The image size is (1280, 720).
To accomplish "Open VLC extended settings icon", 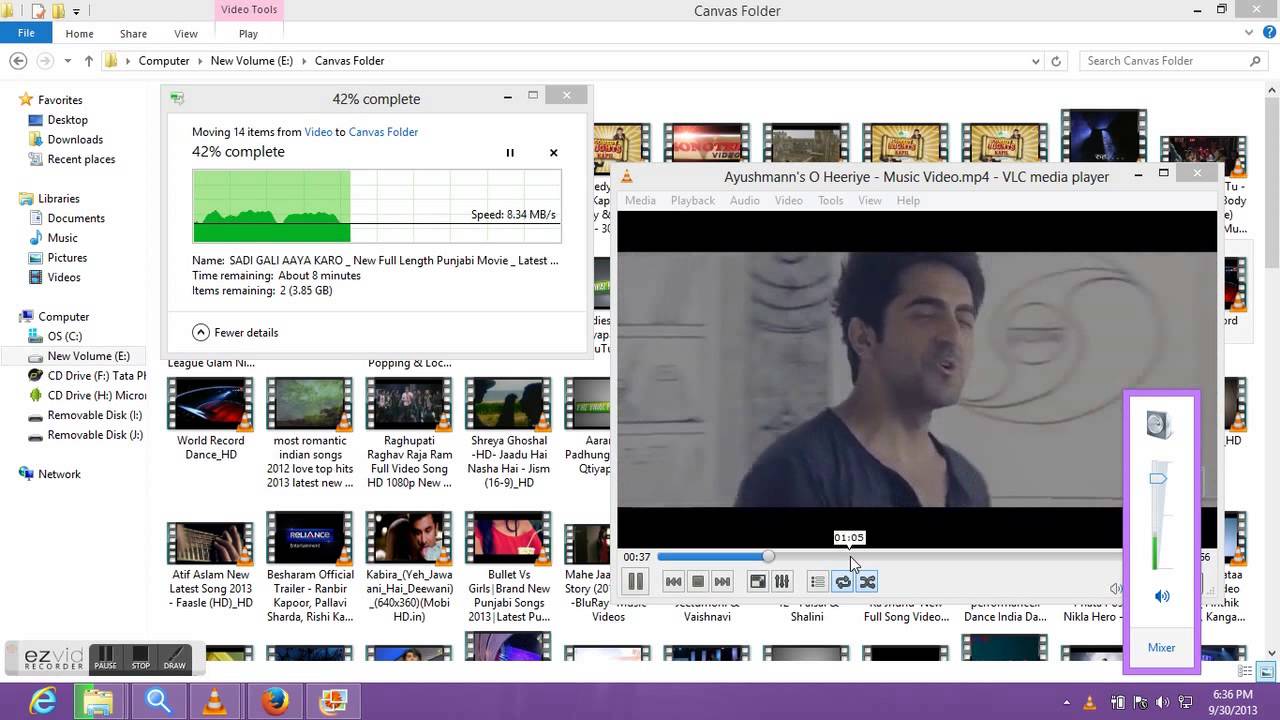I will [x=782, y=581].
